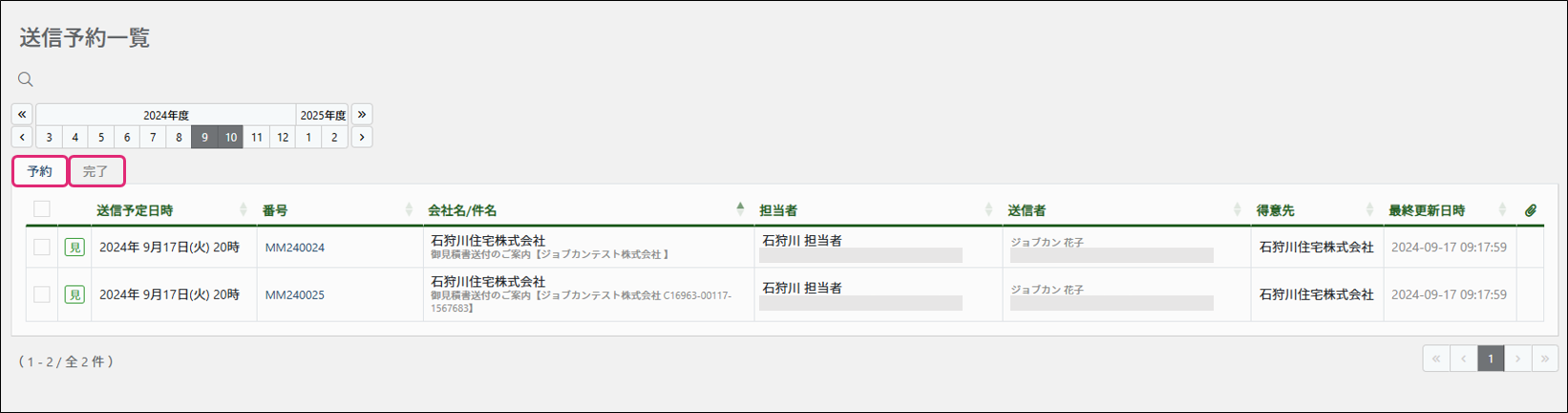Sort by 送信予定日時 column

[x=135, y=210]
